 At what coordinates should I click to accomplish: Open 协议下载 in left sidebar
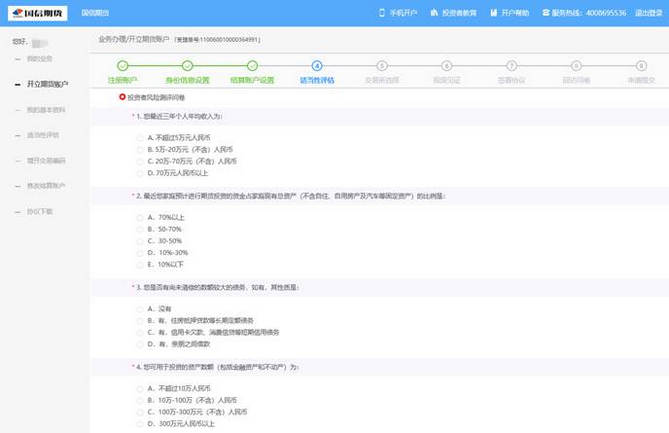(40, 212)
